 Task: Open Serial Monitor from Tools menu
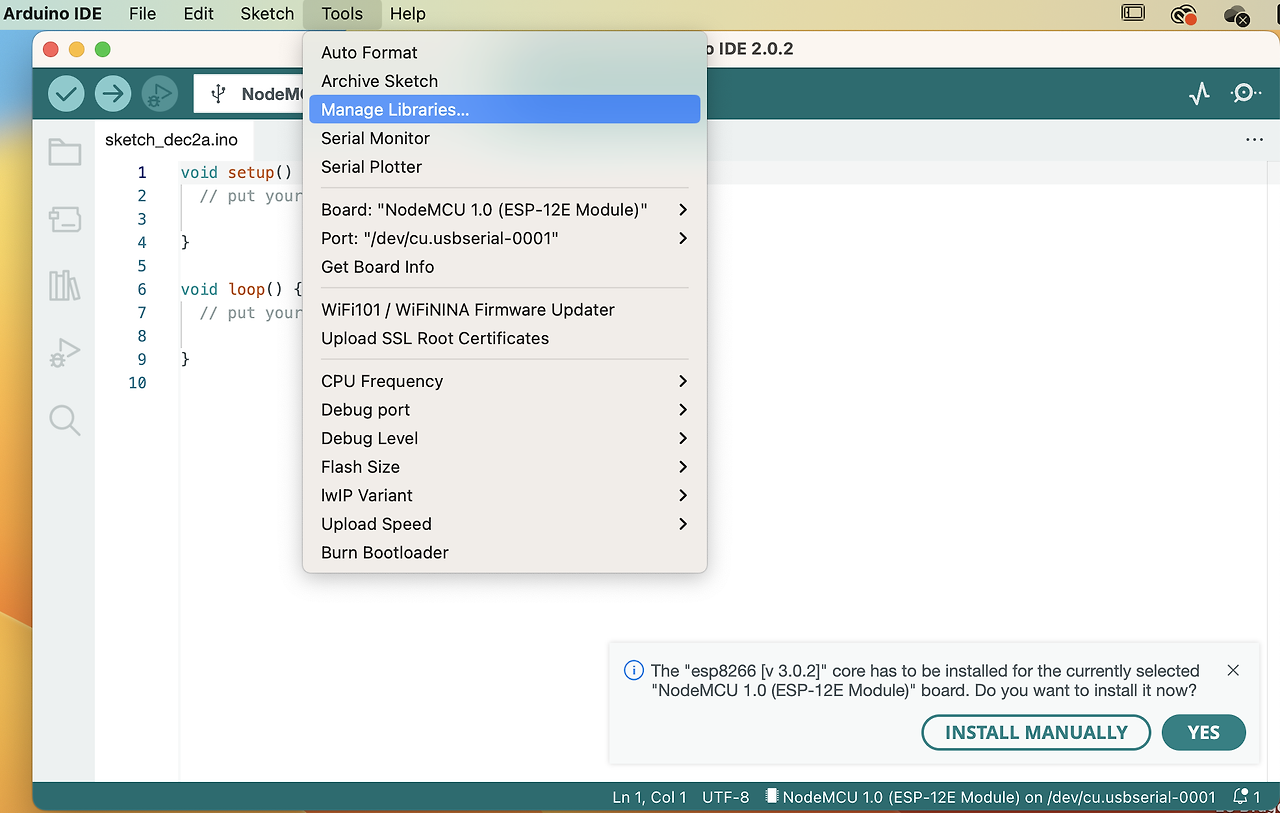click(x=505, y=138)
